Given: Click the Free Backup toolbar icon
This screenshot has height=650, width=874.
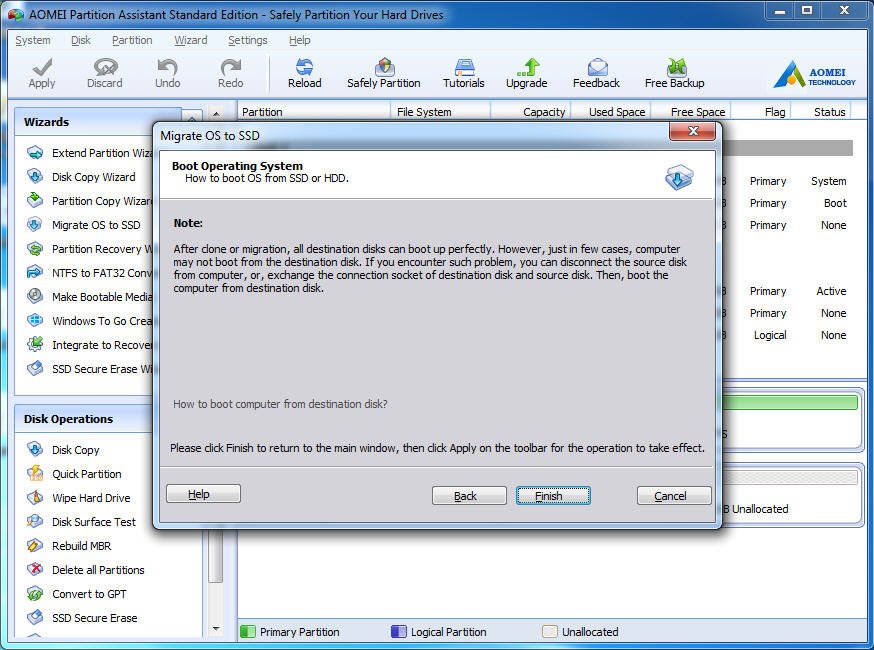Looking at the screenshot, I should [676, 67].
